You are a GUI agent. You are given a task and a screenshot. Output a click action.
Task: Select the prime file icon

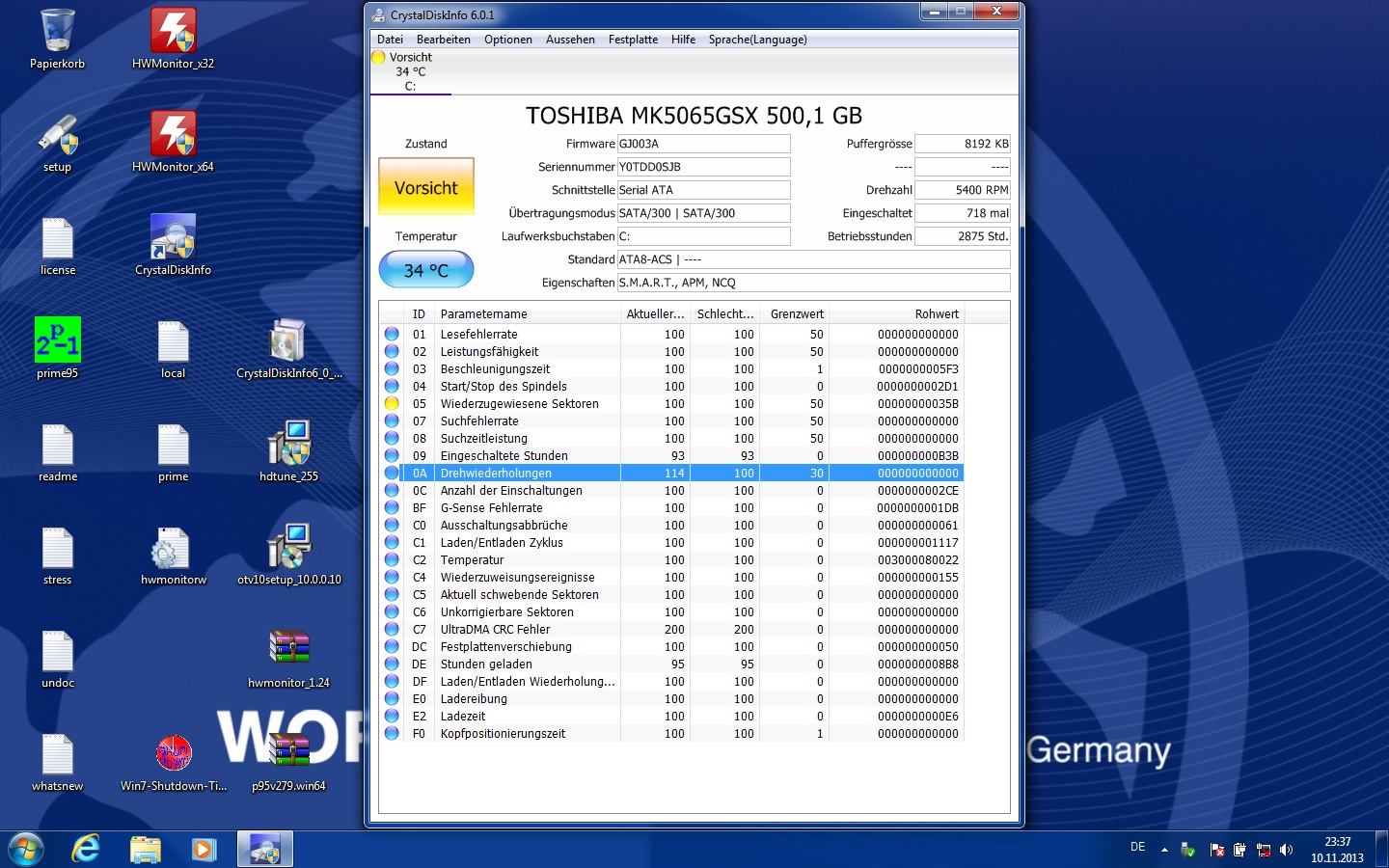(x=174, y=451)
